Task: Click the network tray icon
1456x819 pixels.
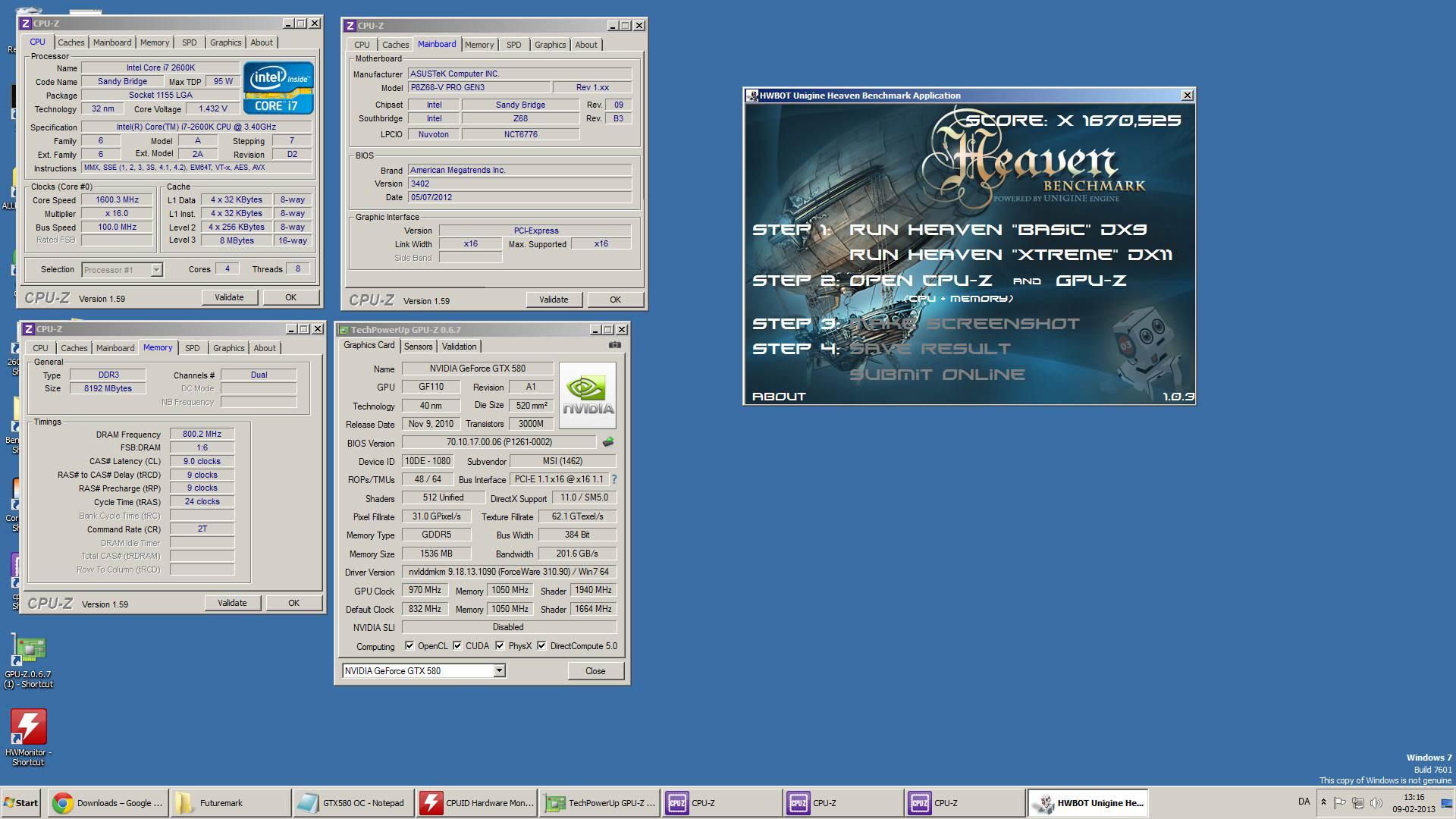Action: pos(1358,803)
